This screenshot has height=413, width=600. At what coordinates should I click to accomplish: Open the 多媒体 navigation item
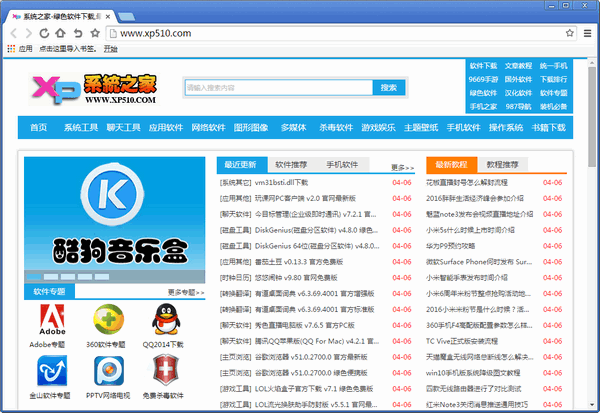293,127
